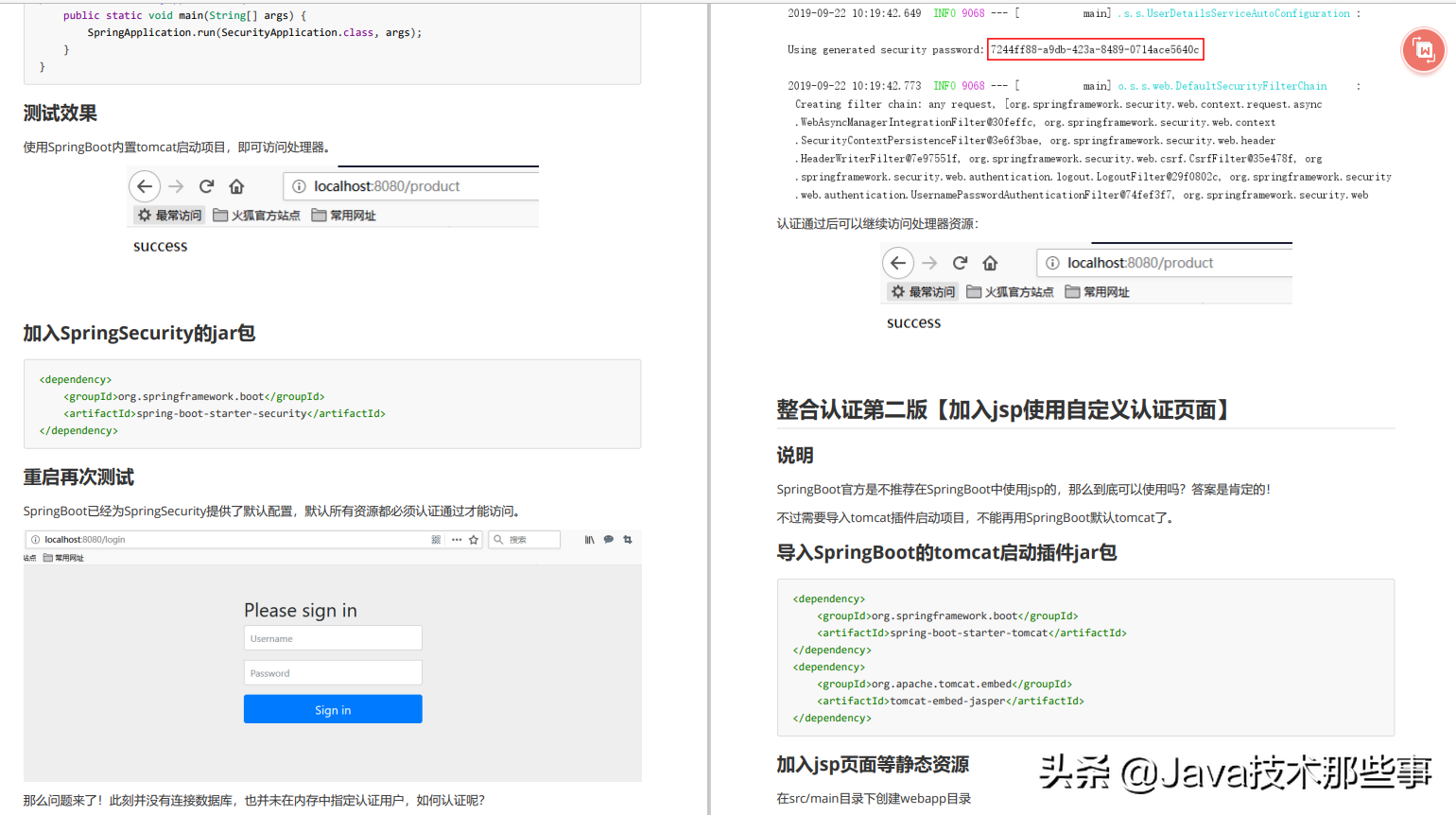Viewport: 1456px width, 815px height.
Task: Click SpringApplication.run code line
Action: click(255, 32)
